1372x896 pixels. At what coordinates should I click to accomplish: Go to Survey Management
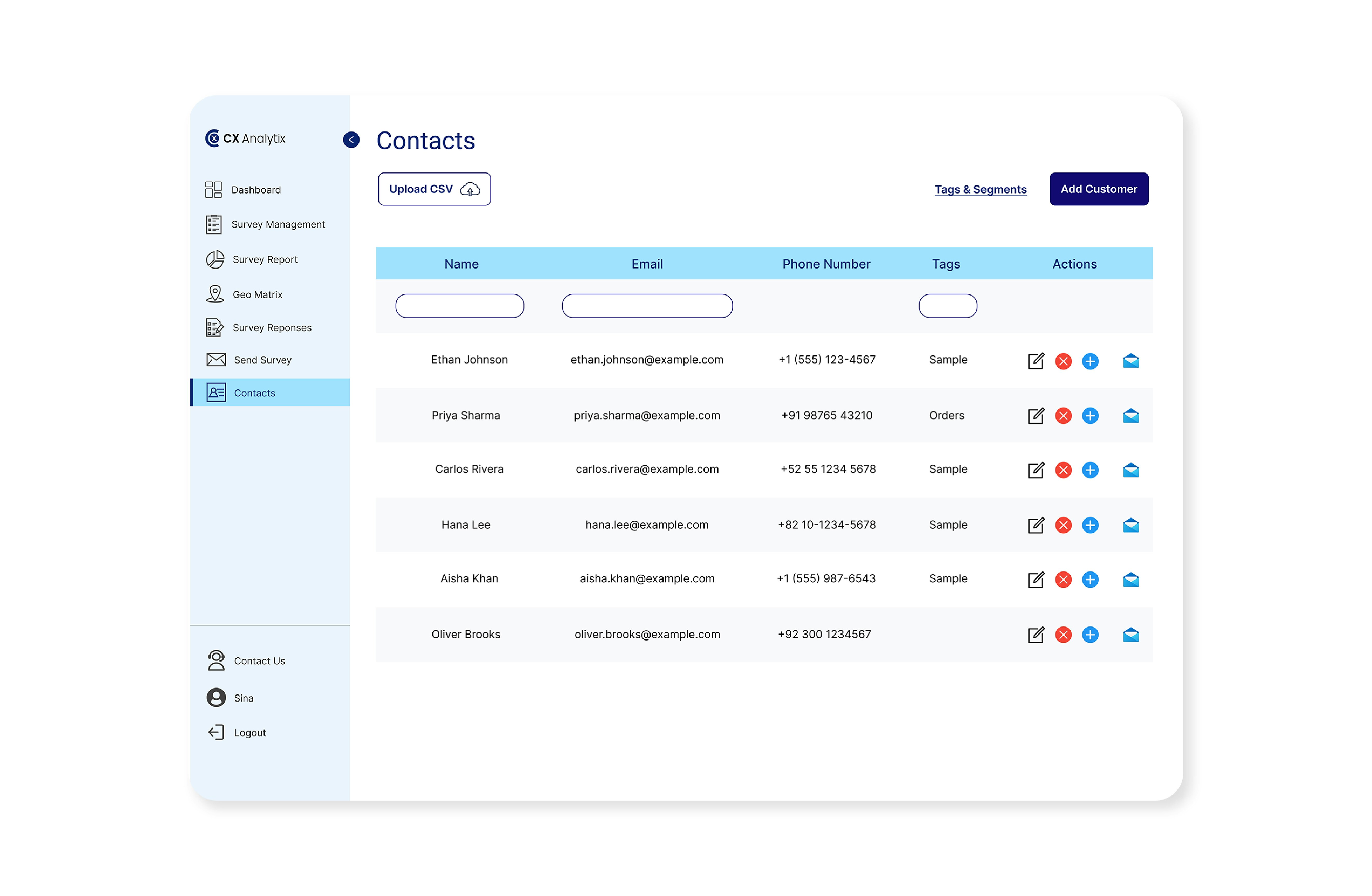(x=265, y=224)
